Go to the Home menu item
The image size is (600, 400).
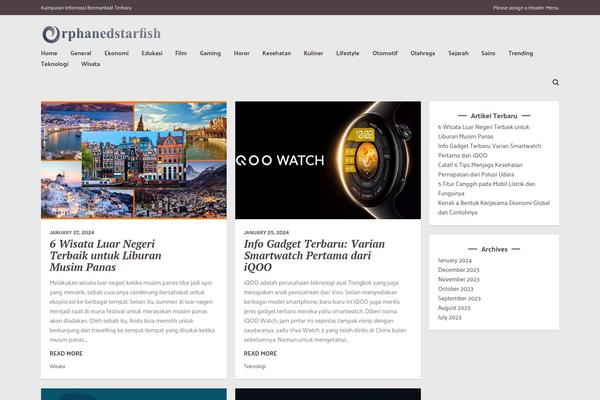(x=49, y=53)
